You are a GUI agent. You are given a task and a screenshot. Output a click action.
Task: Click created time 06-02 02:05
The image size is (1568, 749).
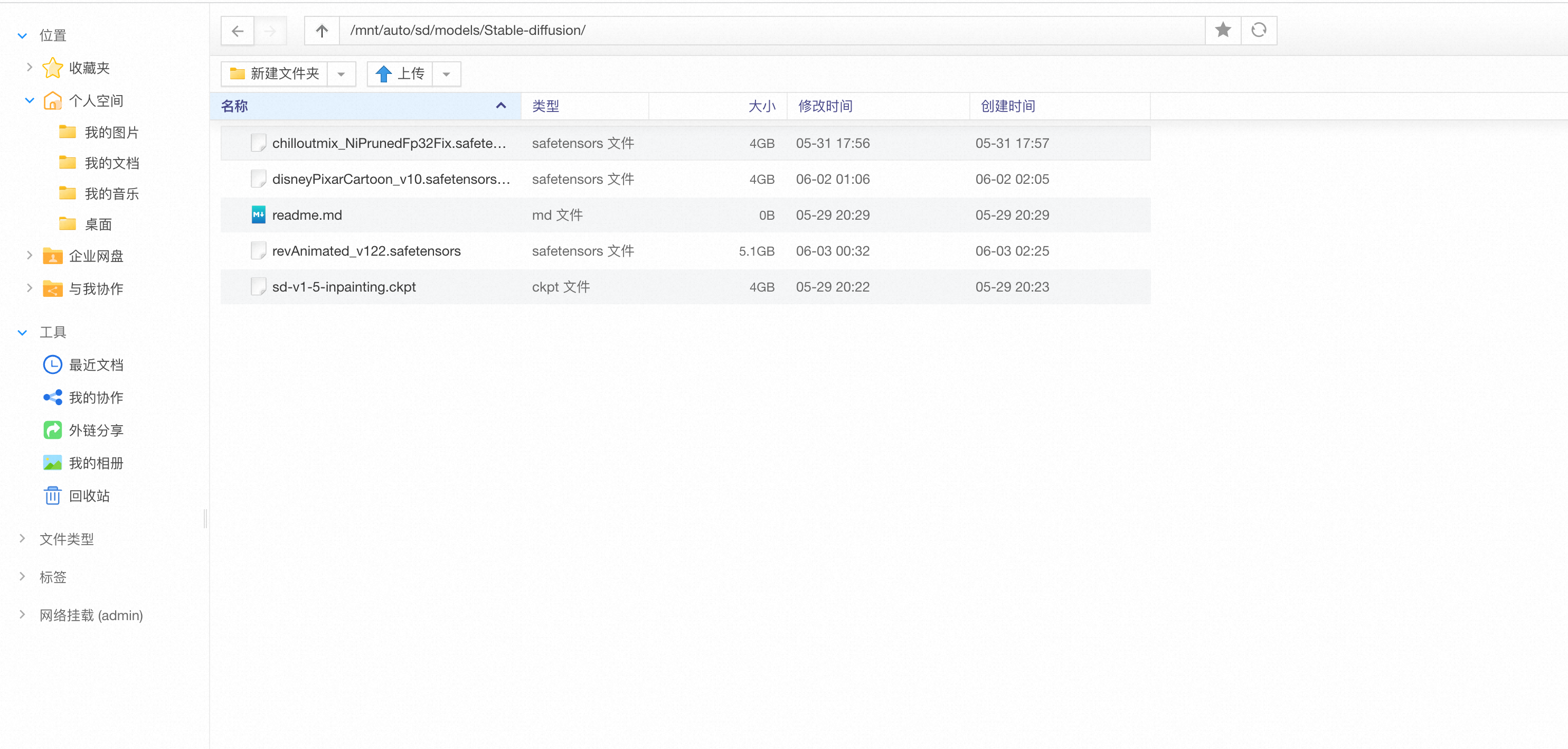point(1012,179)
